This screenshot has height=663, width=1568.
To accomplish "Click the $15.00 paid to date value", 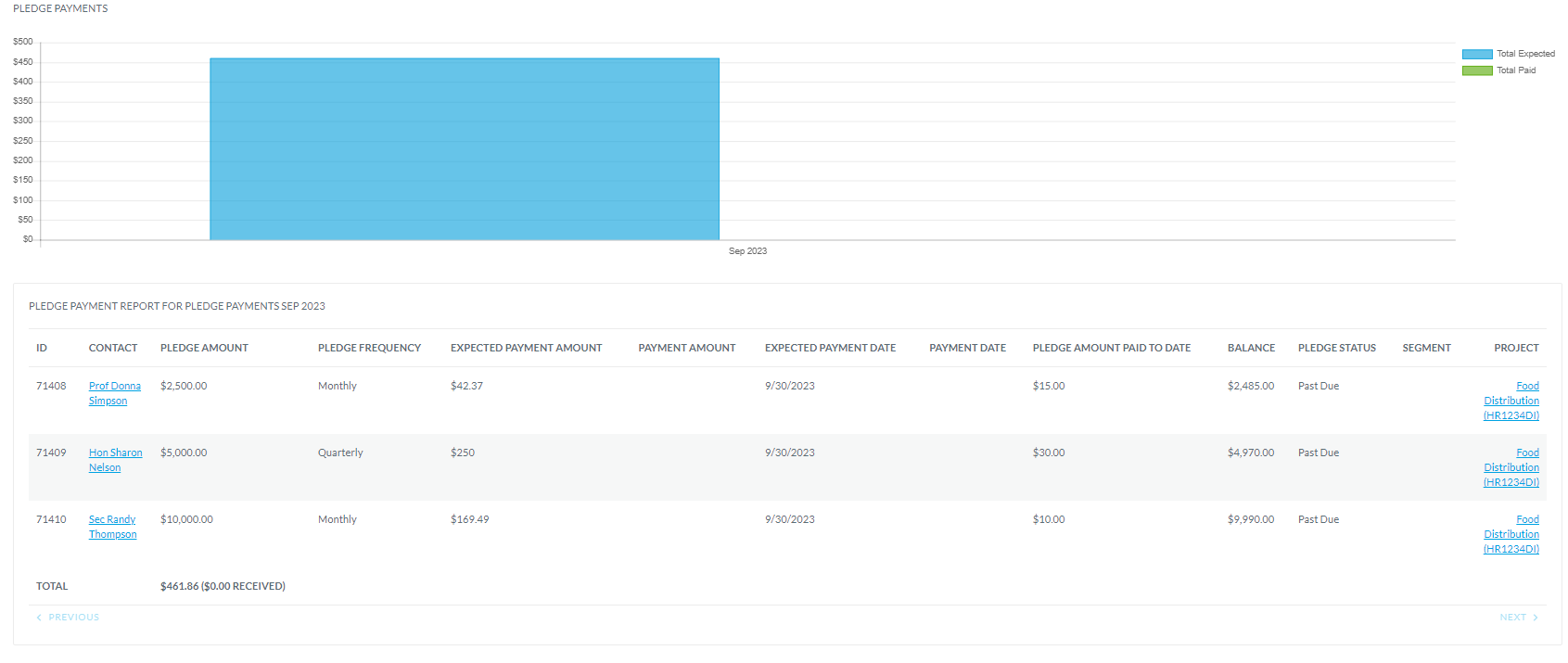I will coord(1049,386).
